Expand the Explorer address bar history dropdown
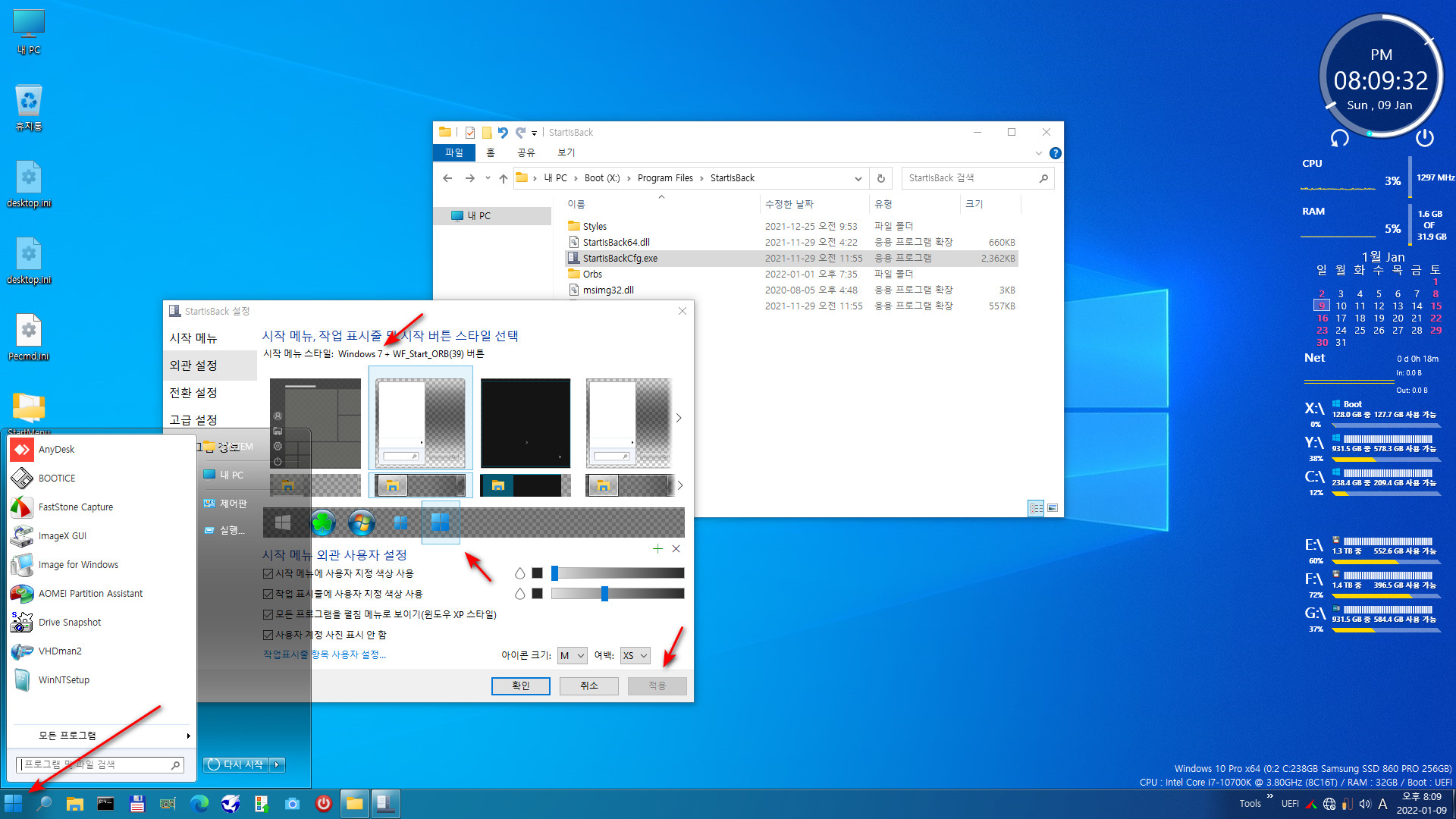This screenshot has width=1456, height=819. (x=858, y=178)
